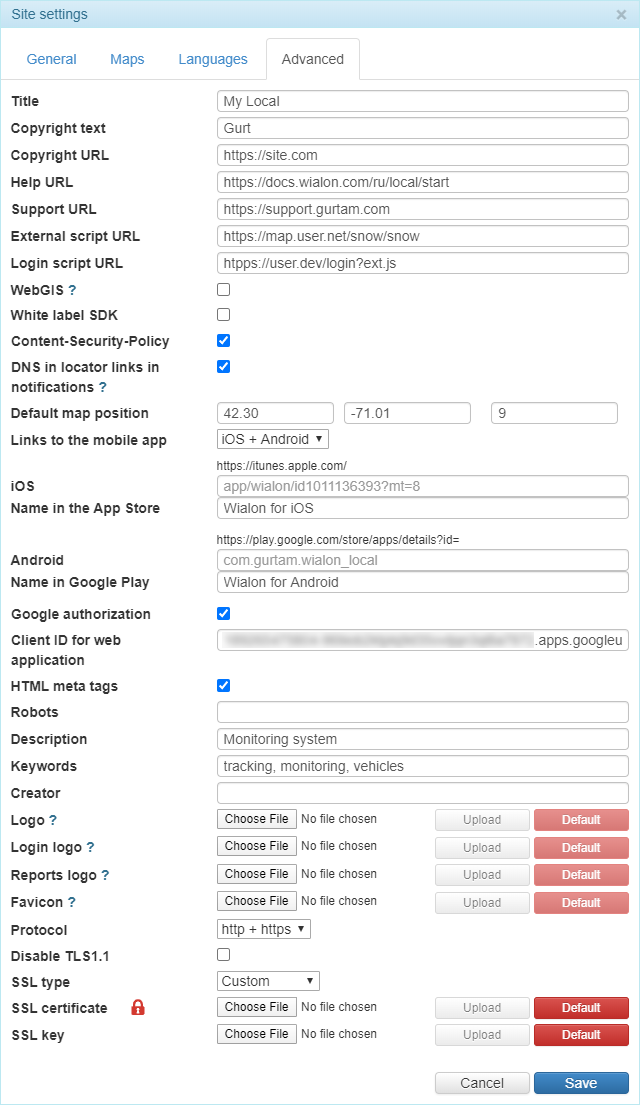Toggle the White label SDK checkbox
Viewport: 640px width, 1105px height.
tap(224, 315)
